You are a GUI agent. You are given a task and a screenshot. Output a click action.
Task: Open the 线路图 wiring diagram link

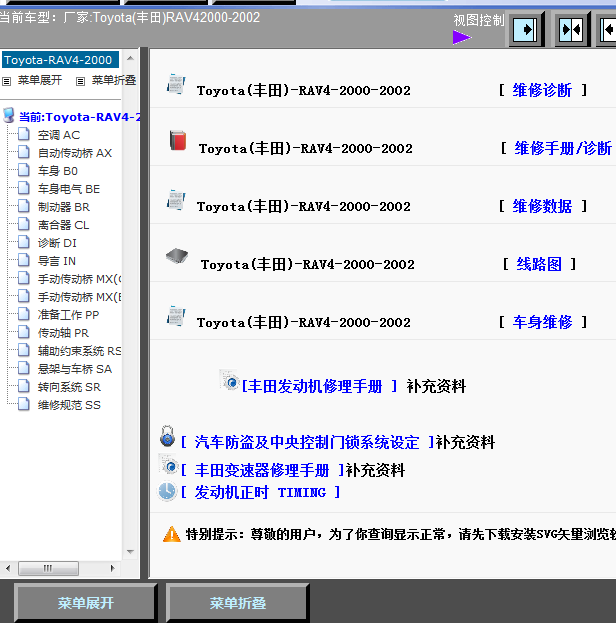point(539,264)
